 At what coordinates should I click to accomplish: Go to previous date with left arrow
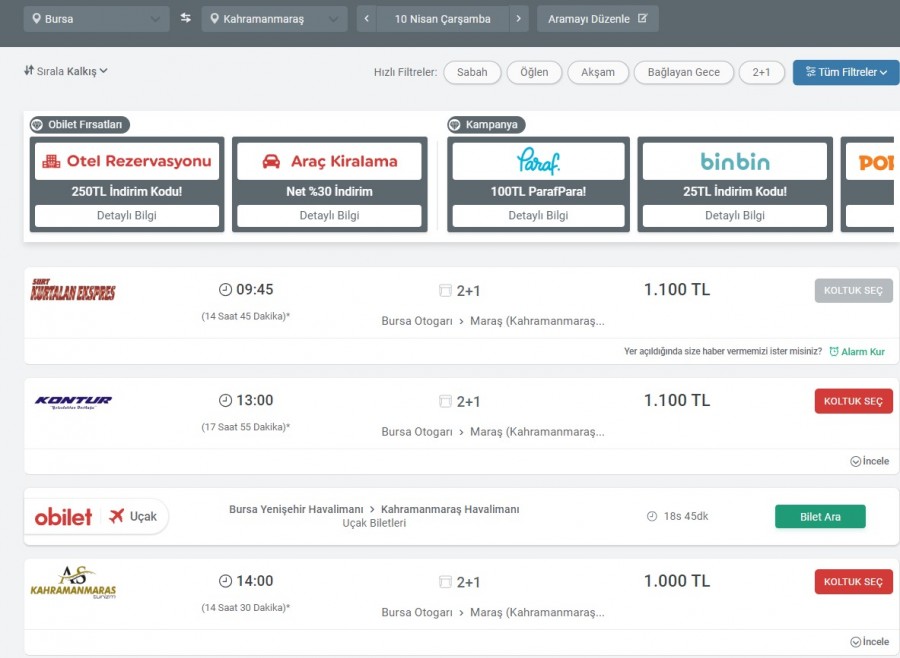coord(367,19)
